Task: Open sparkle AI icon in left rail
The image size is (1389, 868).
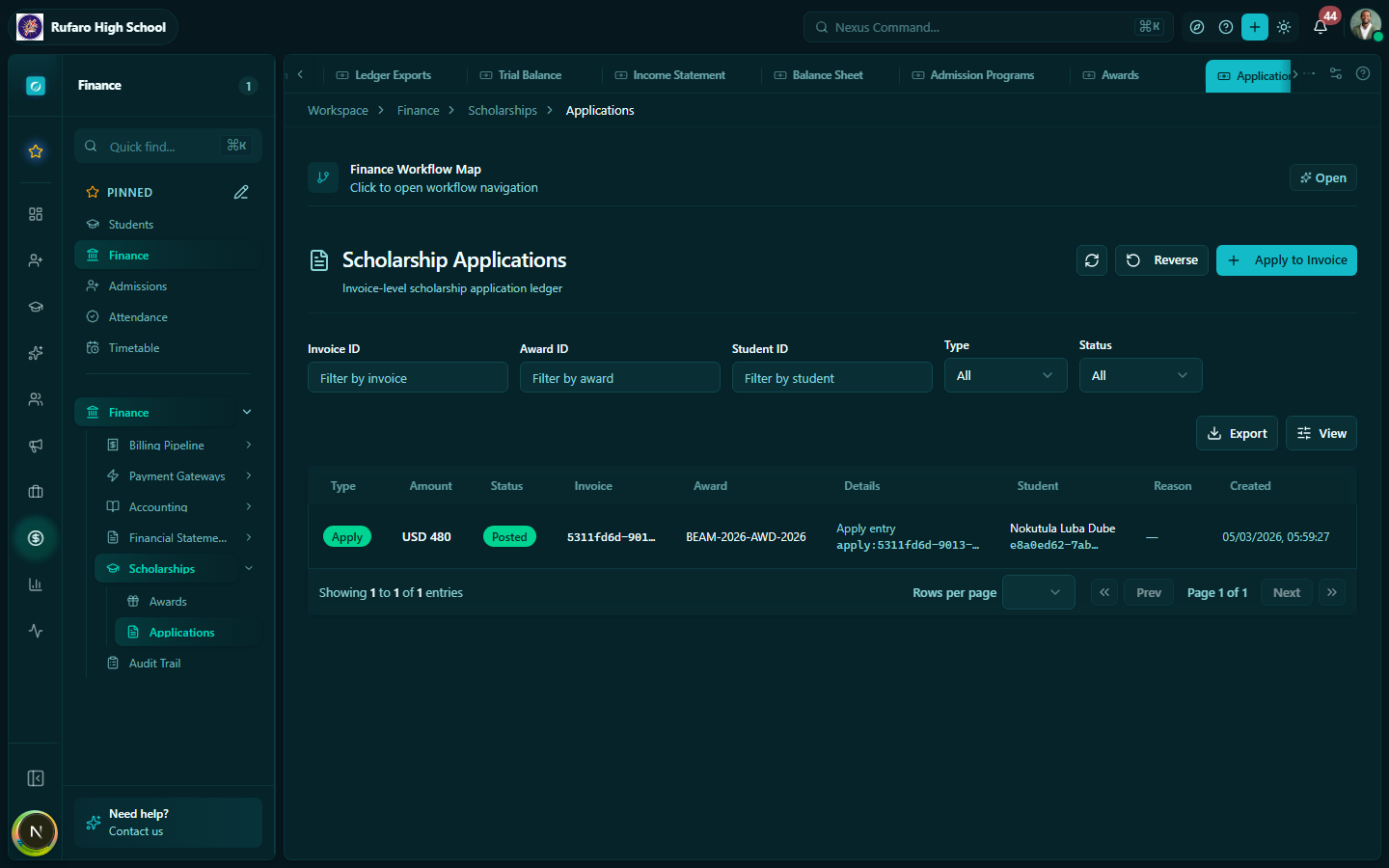Action: 36,353
